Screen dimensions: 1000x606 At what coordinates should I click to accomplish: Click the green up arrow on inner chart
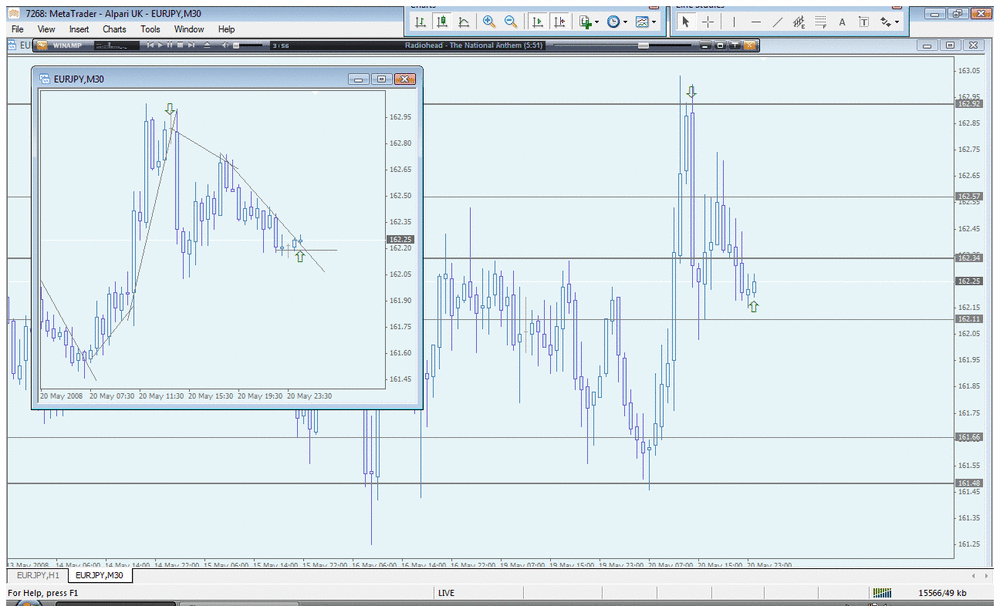300,256
